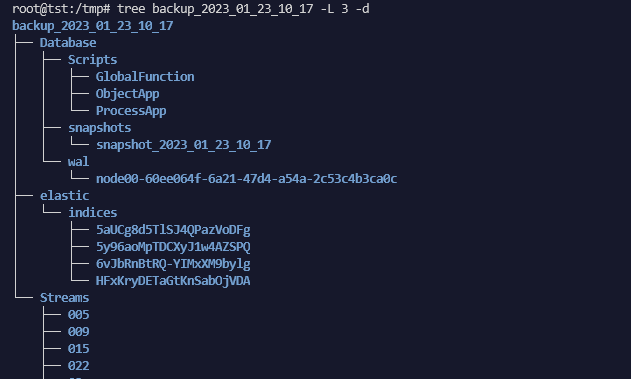The width and height of the screenshot is (631, 379).
Task: Select the ProcessApp directory
Action: pos(131,111)
